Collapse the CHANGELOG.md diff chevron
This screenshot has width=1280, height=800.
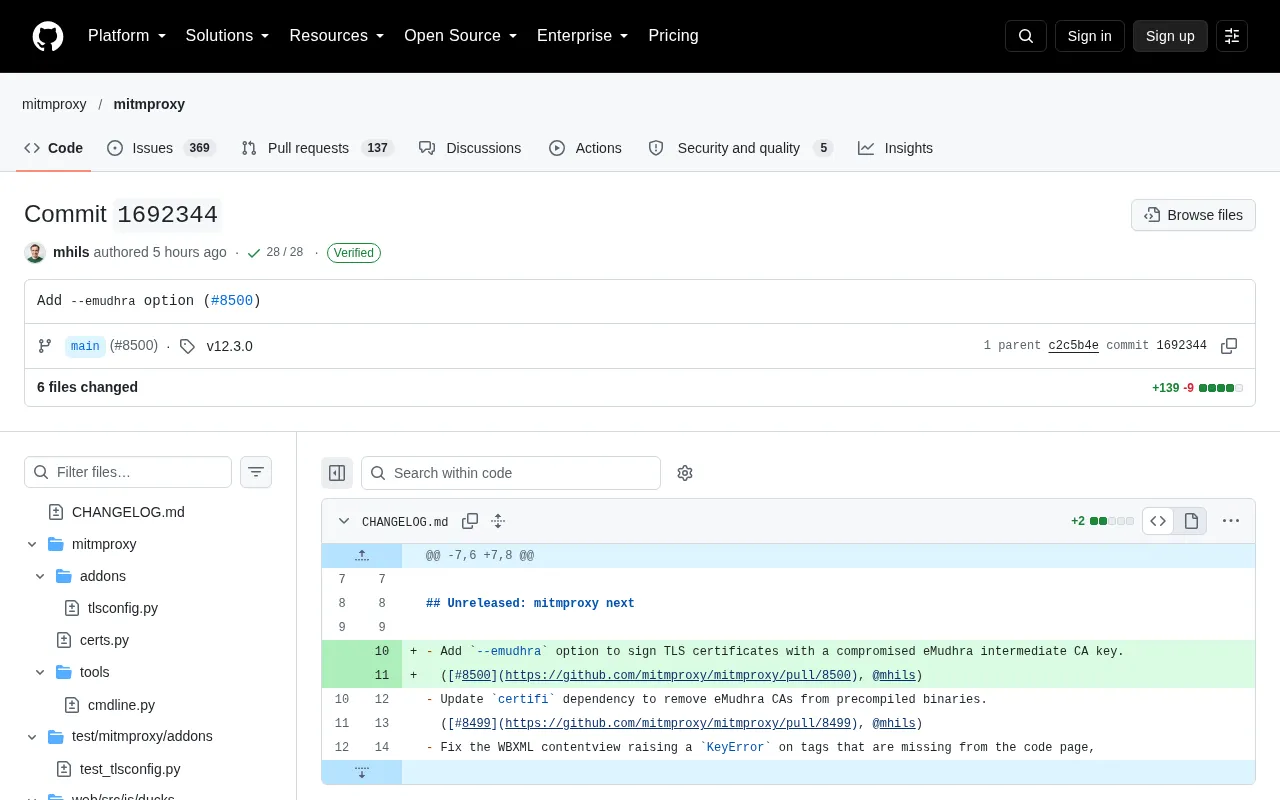click(344, 521)
